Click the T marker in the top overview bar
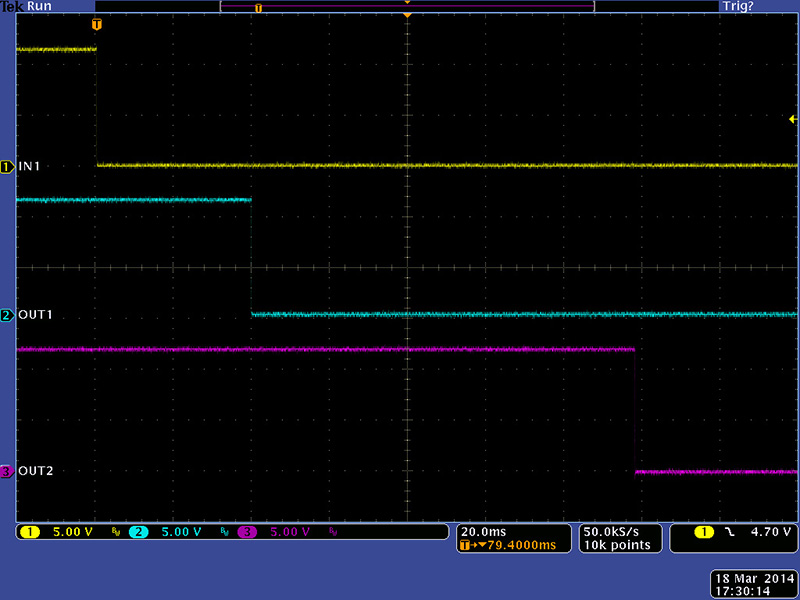The width and height of the screenshot is (800, 600). 258,7
